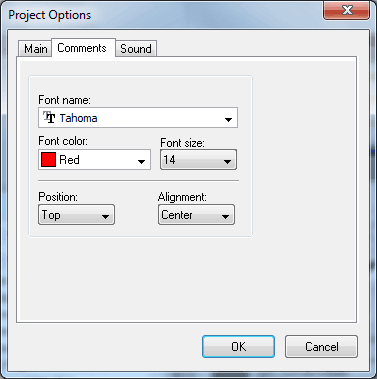Click the font size value 14
This screenshot has height=379, width=377.
(169, 160)
